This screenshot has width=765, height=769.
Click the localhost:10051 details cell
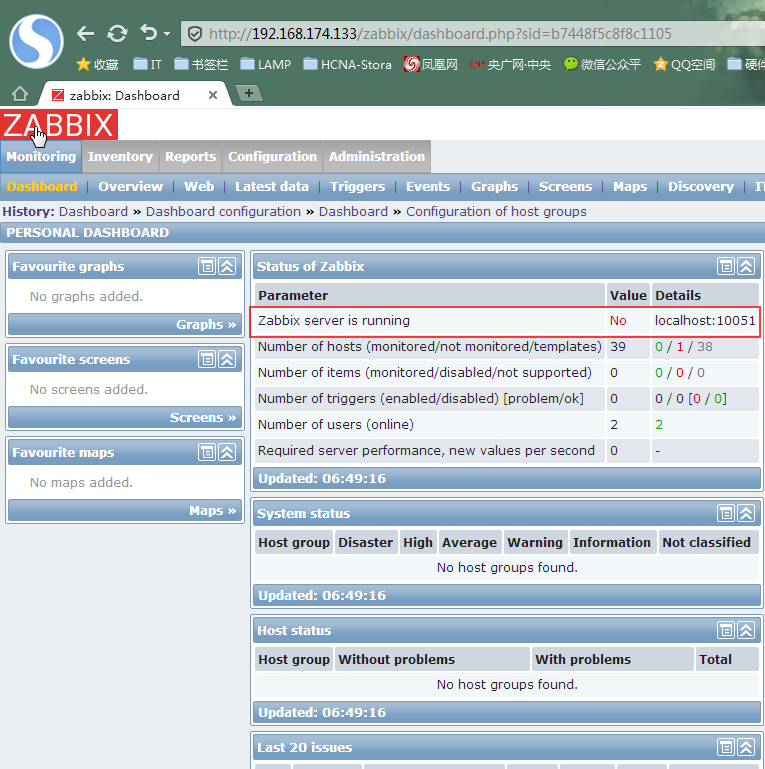click(705, 321)
